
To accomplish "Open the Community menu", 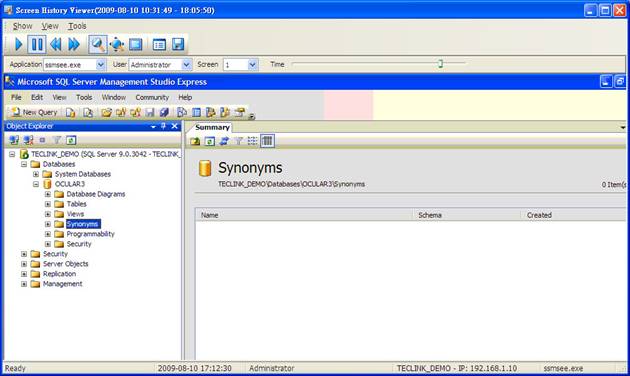I will pos(152,97).
